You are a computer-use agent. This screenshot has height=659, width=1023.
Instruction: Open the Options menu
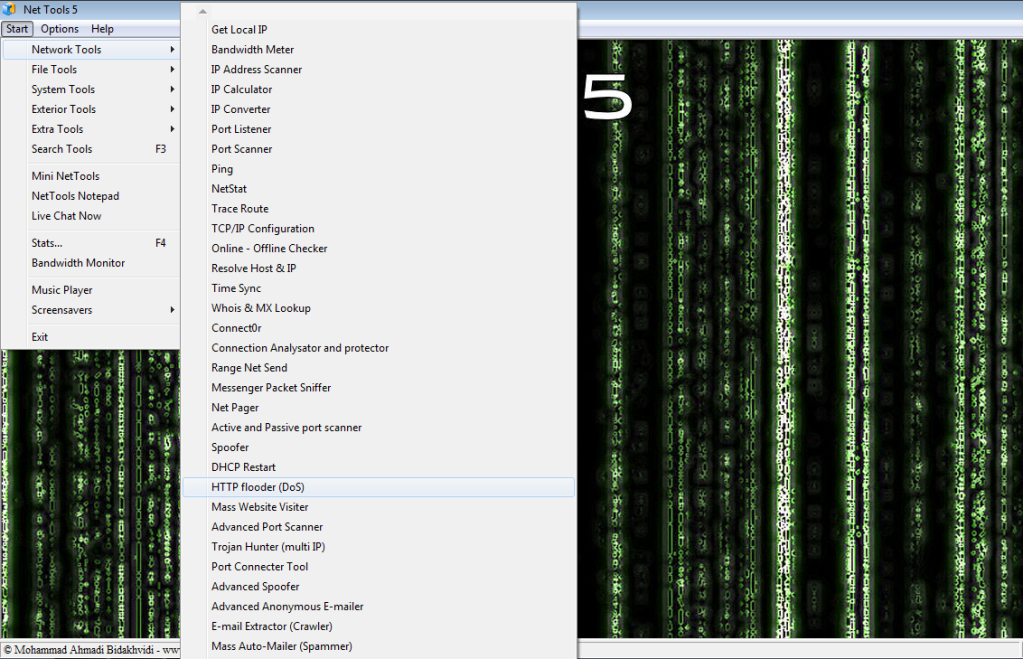[59, 29]
